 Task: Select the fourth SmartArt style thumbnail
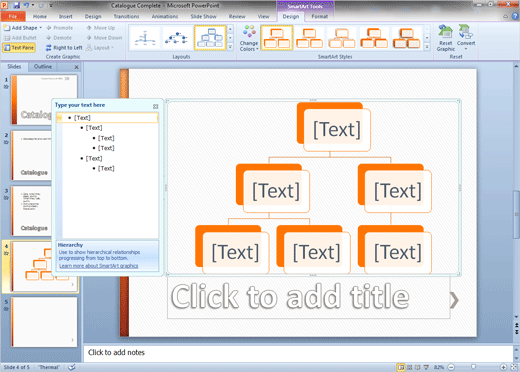(x=374, y=38)
